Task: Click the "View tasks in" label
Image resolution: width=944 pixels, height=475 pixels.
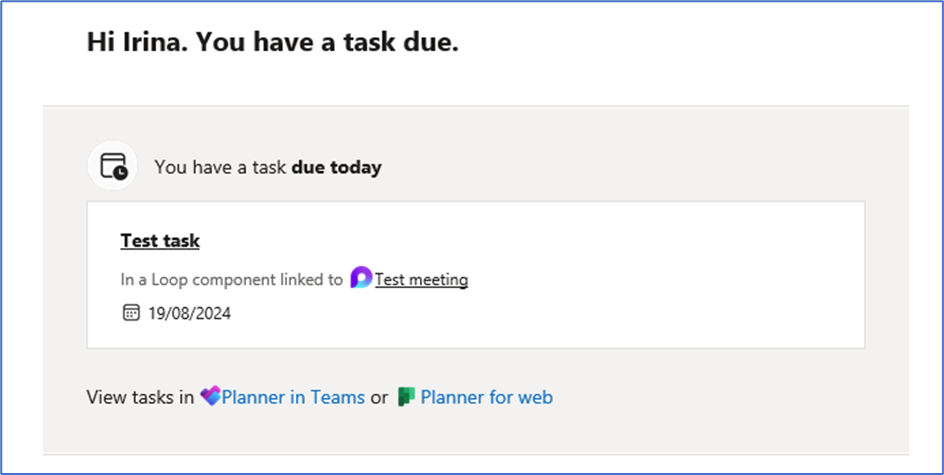Action: point(140,397)
